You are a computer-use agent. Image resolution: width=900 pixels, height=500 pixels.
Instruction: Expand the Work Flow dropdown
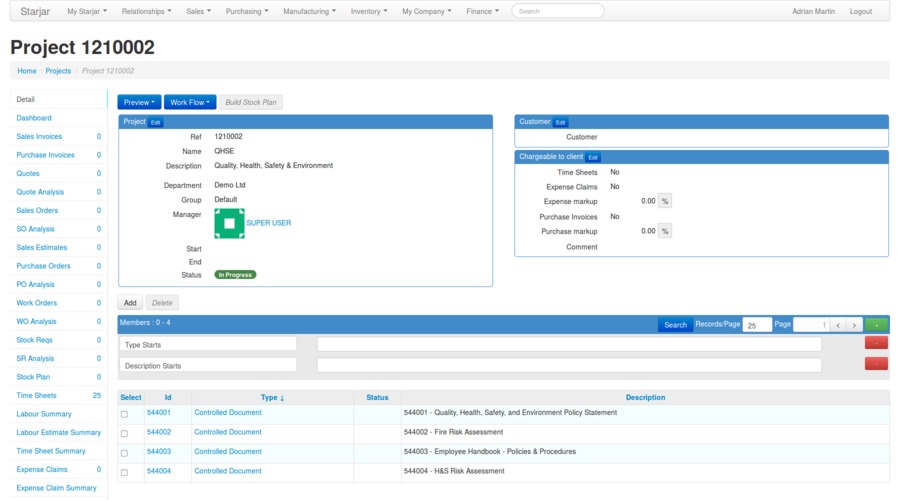point(190,102)
